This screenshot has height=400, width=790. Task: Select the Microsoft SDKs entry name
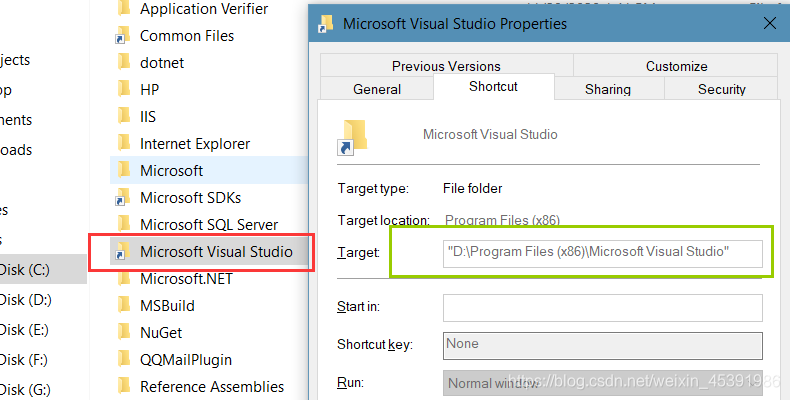click(x=190, y=197)
